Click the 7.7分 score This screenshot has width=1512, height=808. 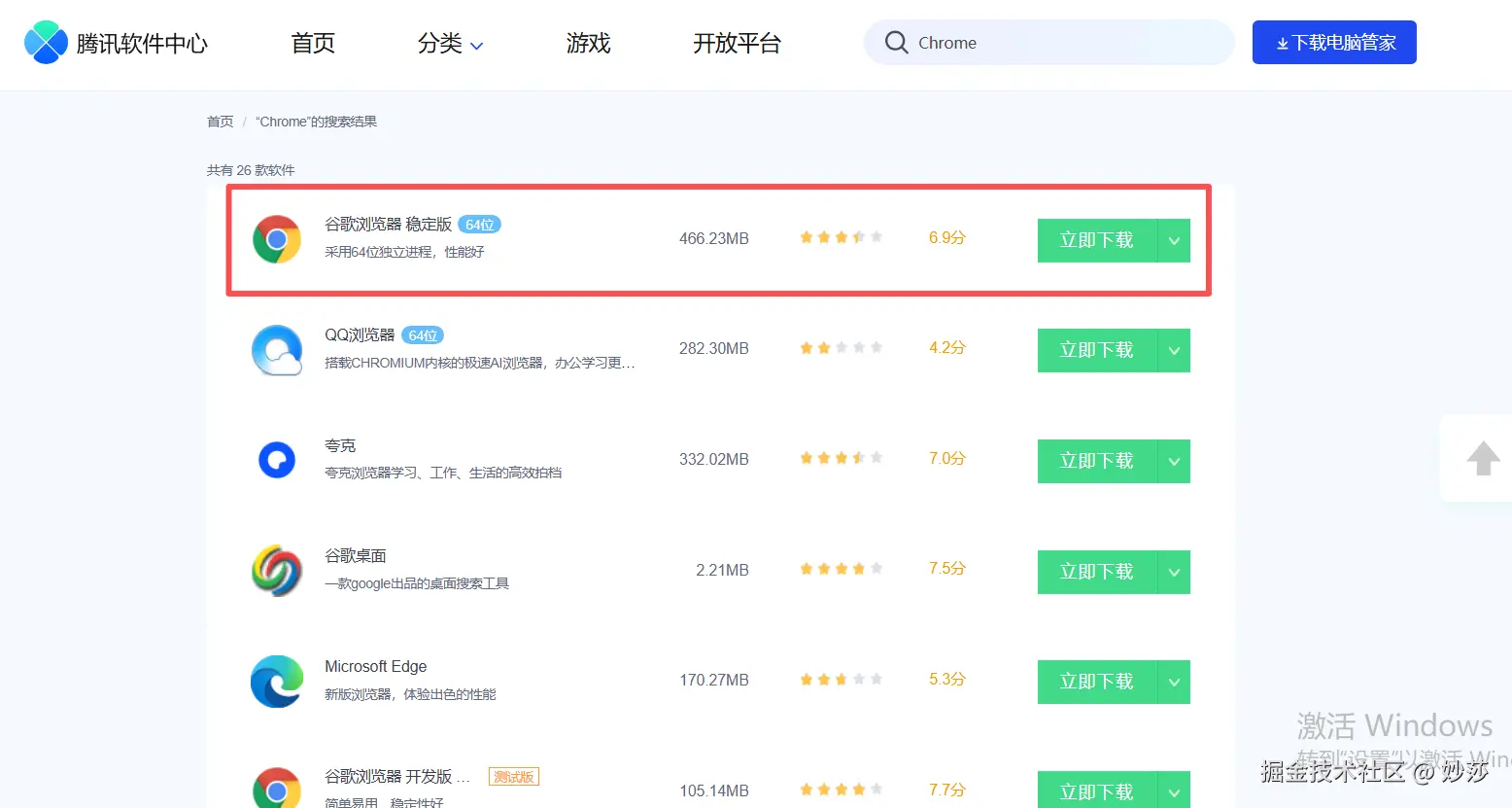[947, 790]
